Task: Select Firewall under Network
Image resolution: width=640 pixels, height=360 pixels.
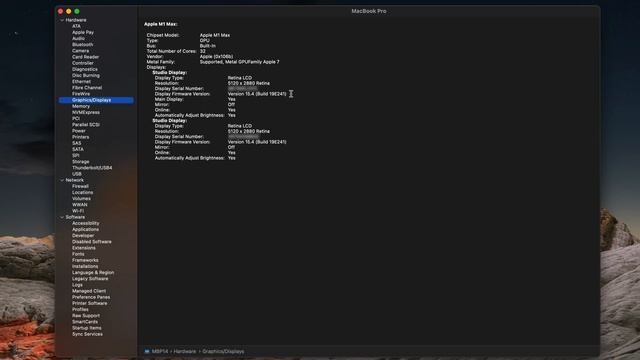Action: tap(80, 186)
